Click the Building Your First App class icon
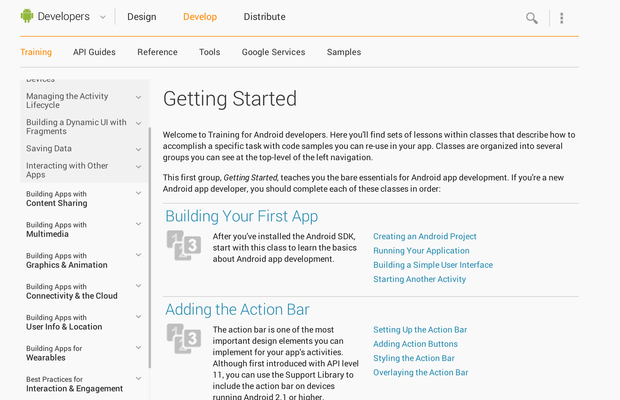Viewport: 620px width, 400px height. click(x=182, y=245)
